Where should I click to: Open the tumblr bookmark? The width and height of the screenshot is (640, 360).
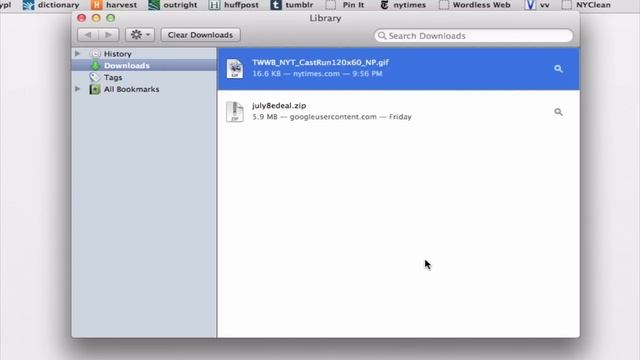pyautogui.click(x=299, y=5)
